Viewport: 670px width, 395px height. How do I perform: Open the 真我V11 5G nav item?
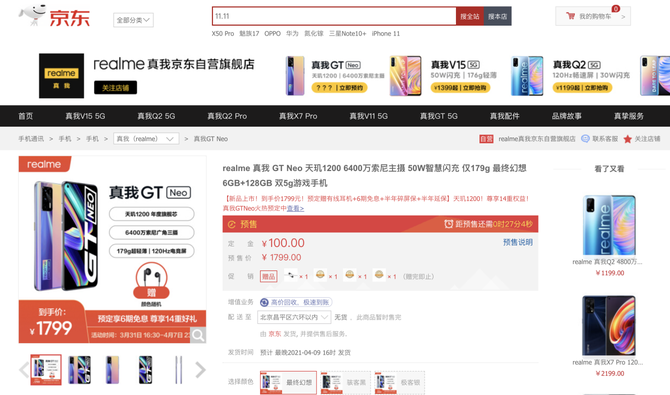368,116
